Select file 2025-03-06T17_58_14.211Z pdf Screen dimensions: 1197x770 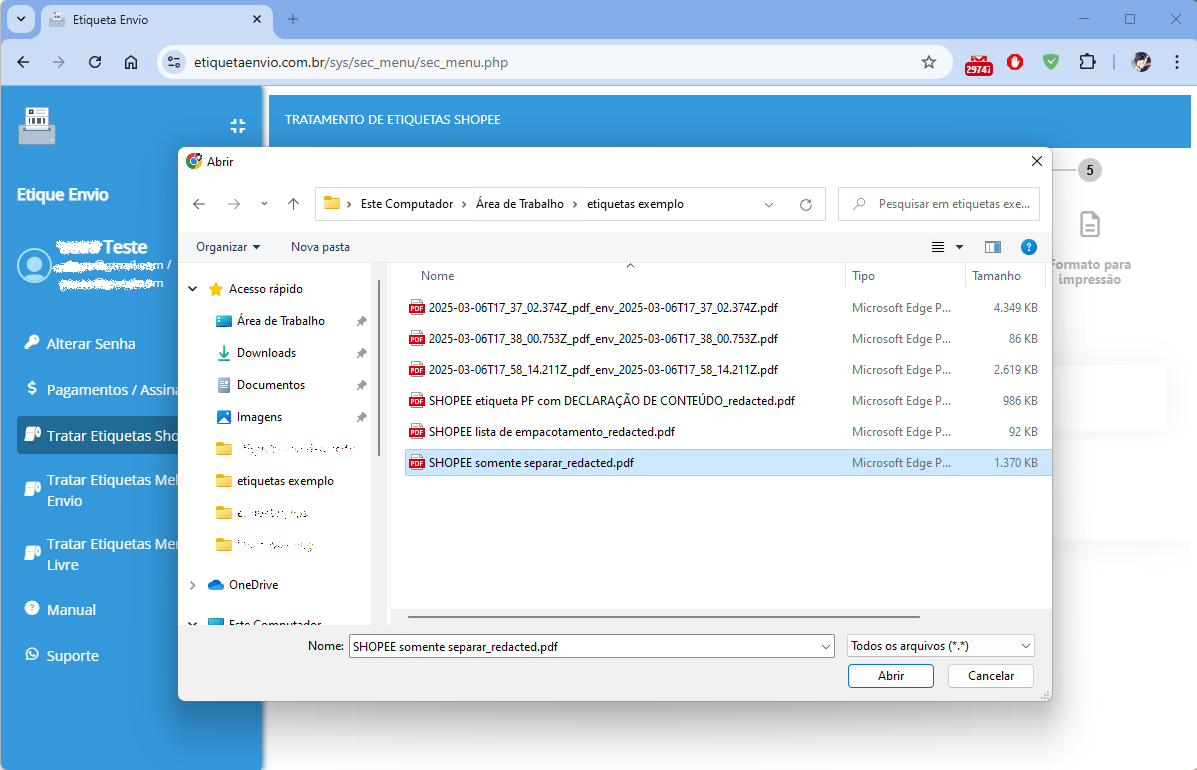[x=603, y=369]
